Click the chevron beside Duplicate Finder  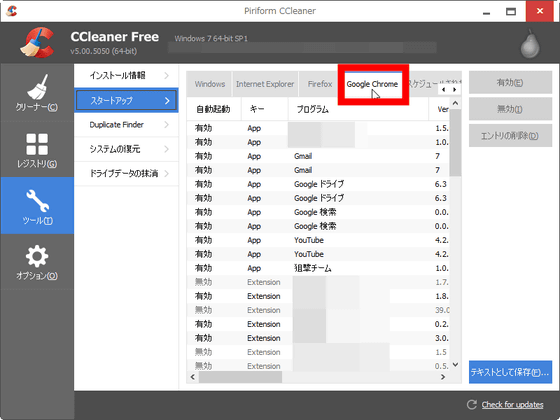pos(167,125)
